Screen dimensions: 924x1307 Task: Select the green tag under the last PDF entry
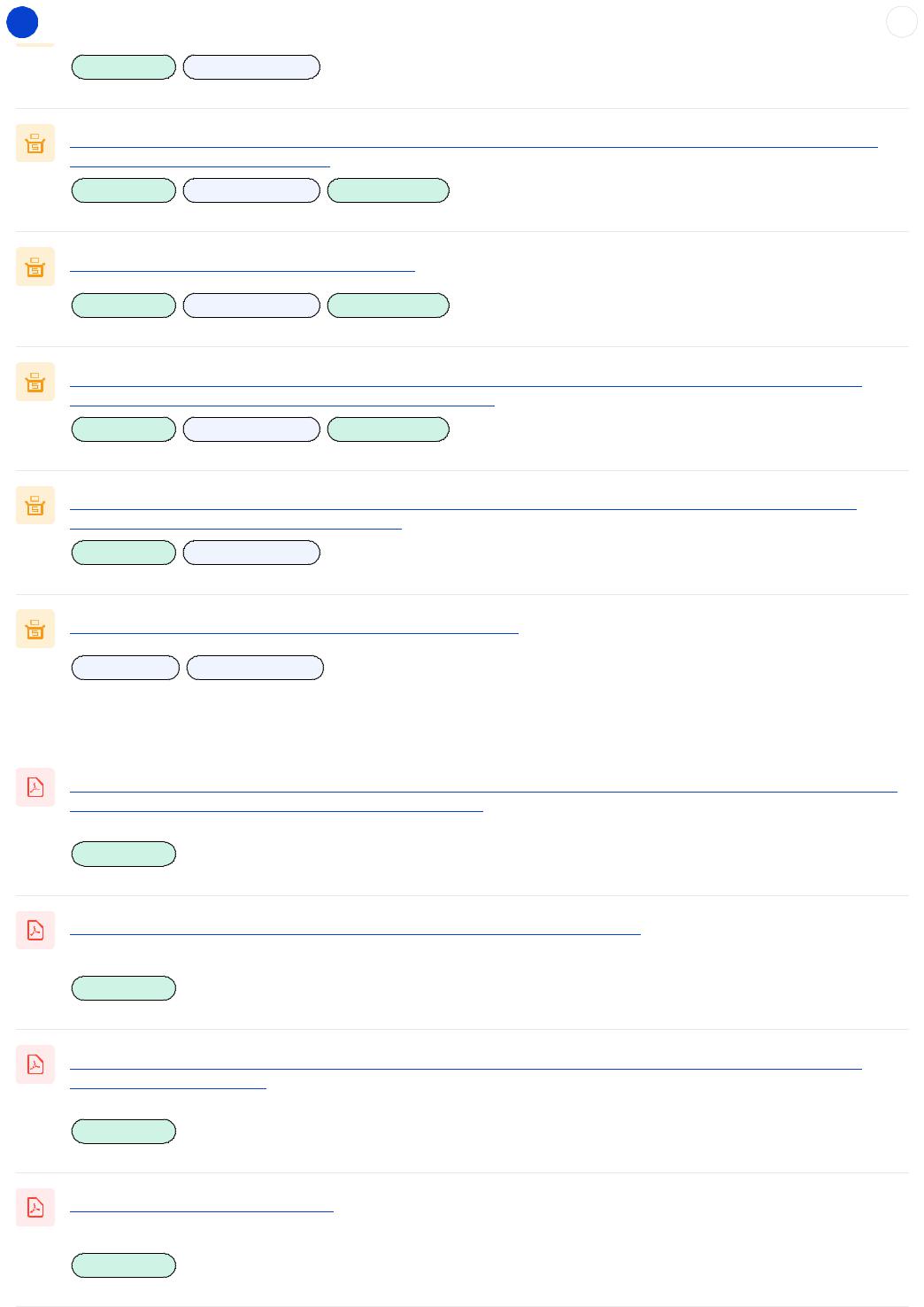click(124, 1265)
